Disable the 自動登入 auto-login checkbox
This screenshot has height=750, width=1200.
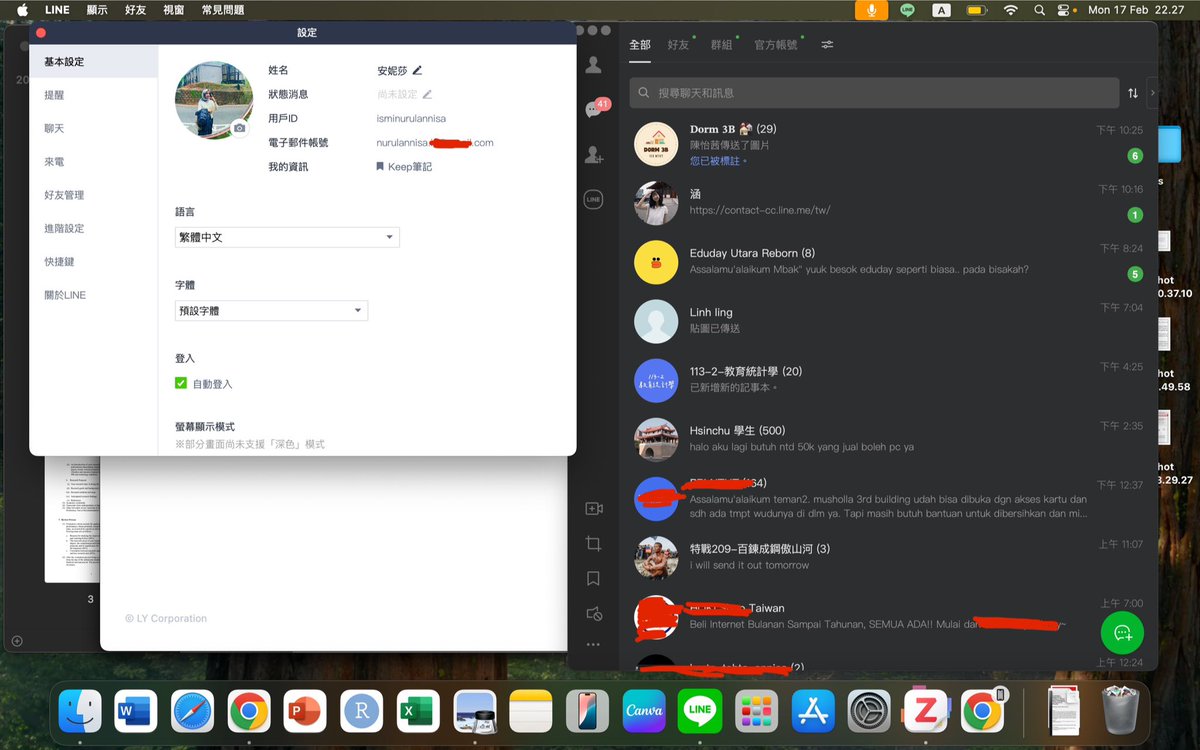click(x=181, y=383)
